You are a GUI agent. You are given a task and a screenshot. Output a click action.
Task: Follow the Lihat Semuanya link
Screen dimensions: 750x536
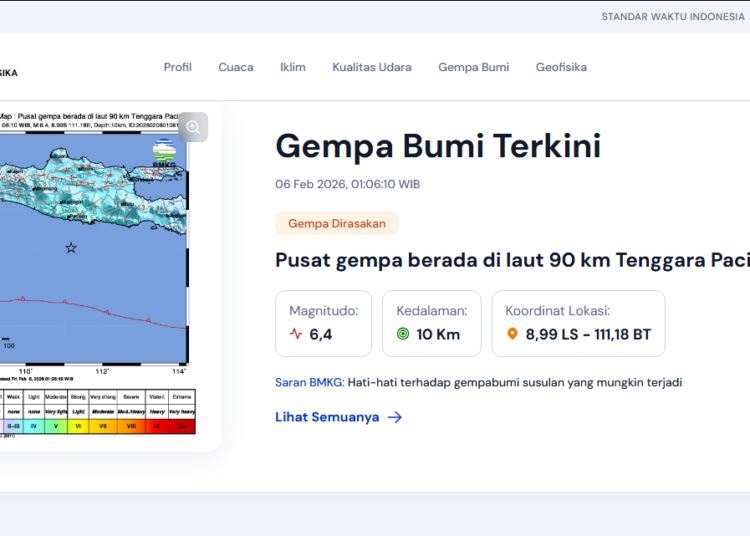338,417
